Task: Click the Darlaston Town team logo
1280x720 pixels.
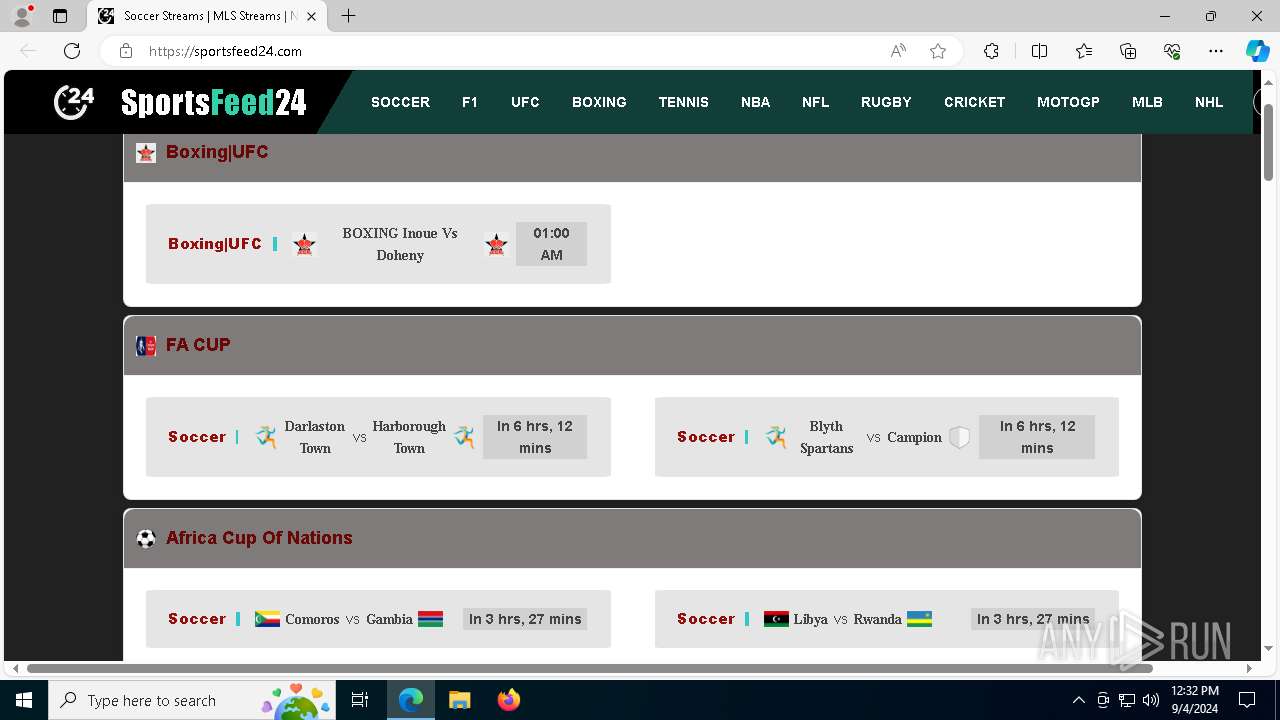Action: [x=266, y=437]
